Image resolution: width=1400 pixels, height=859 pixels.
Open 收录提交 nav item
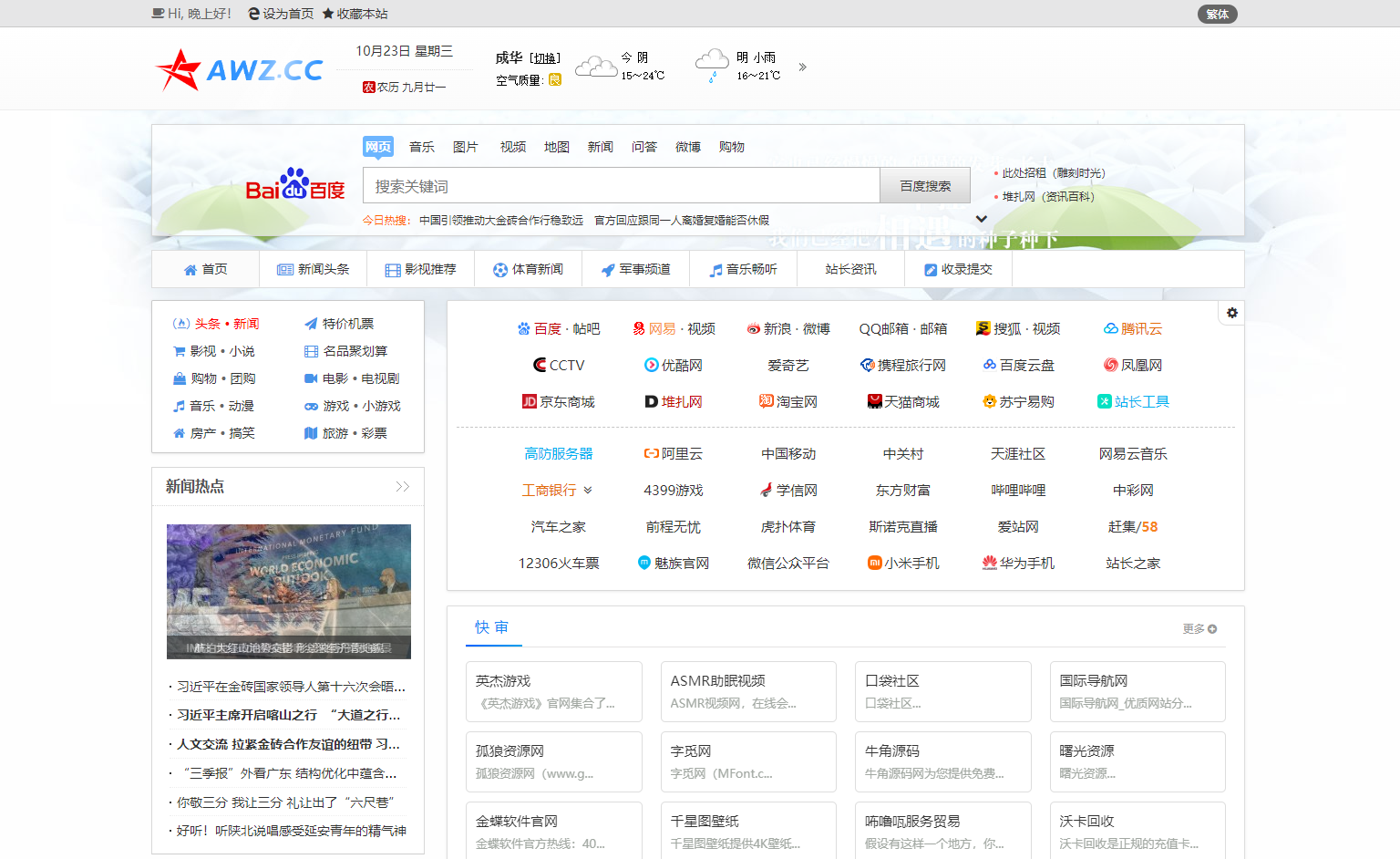[x=959, y=269]
